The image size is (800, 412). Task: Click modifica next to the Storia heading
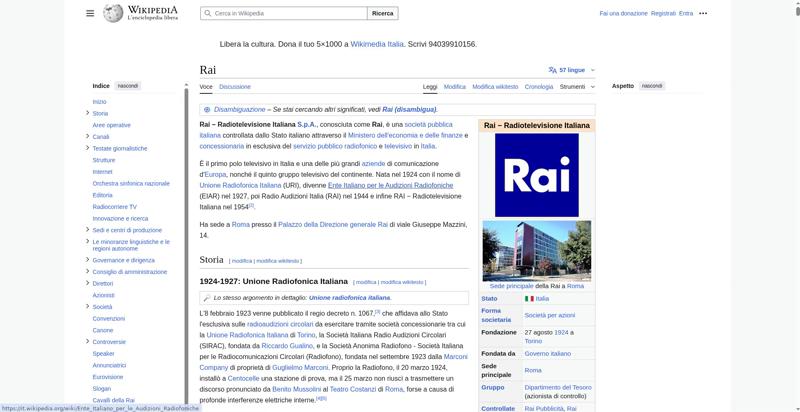[242, 261]
